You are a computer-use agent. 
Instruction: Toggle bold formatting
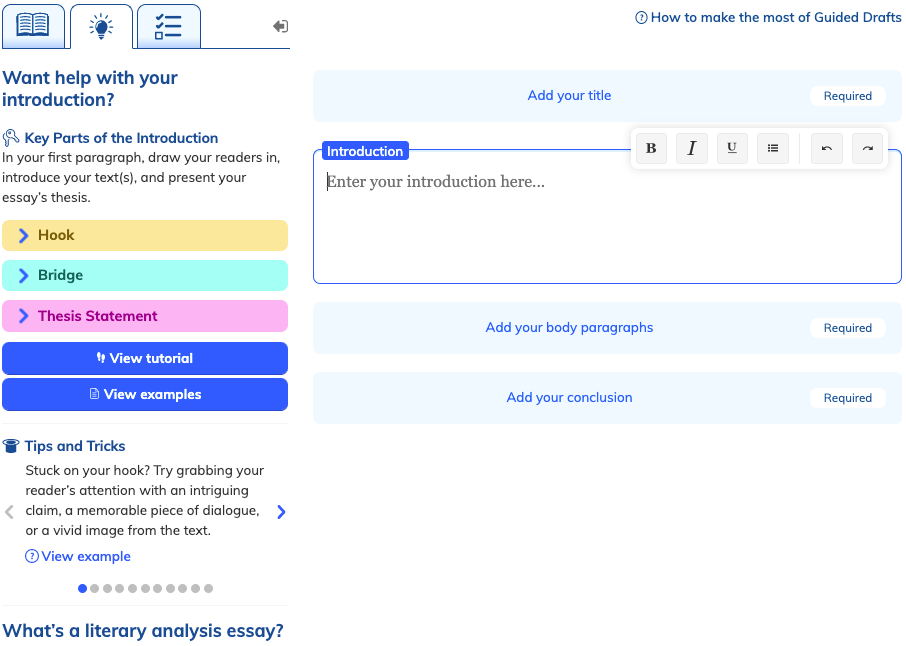click(x=651, y=148)
